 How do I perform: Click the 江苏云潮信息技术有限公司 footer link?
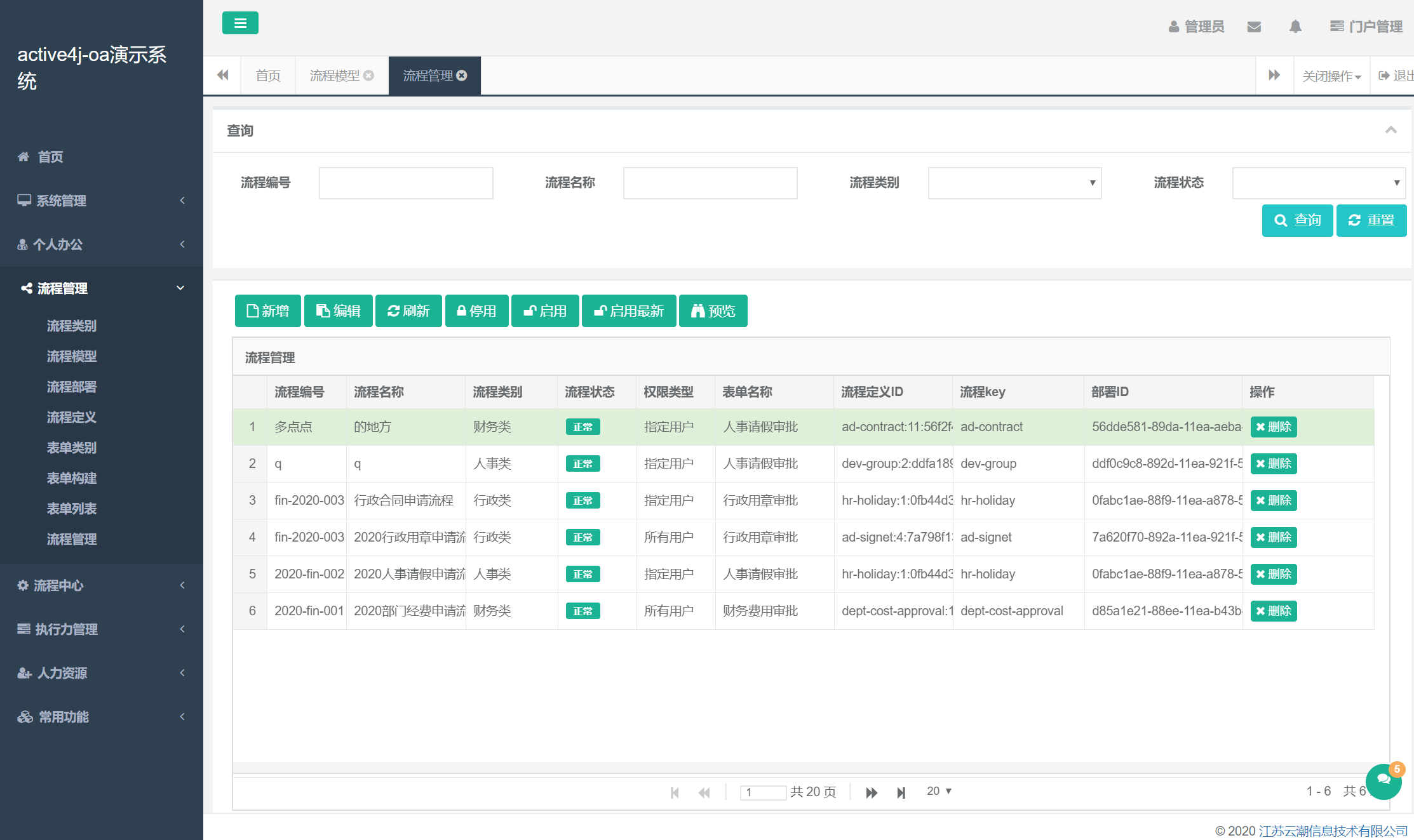pos(1335,830)
